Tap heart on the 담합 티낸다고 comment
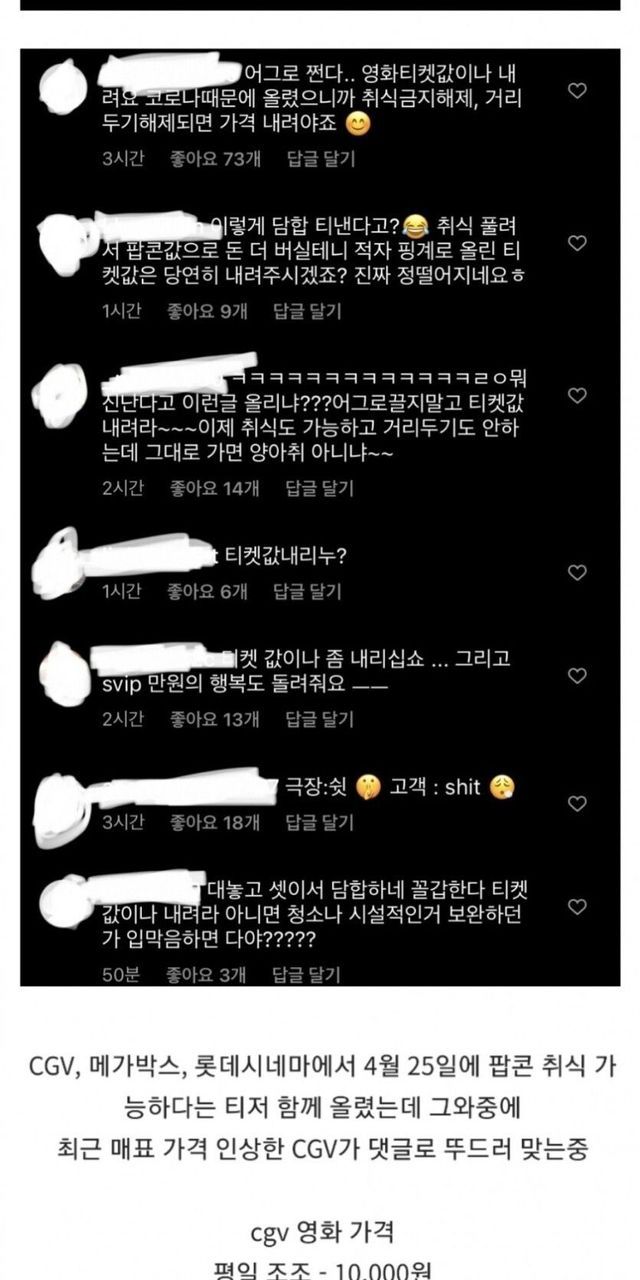Screen dimensions: 640x1280 coord(576,243)
